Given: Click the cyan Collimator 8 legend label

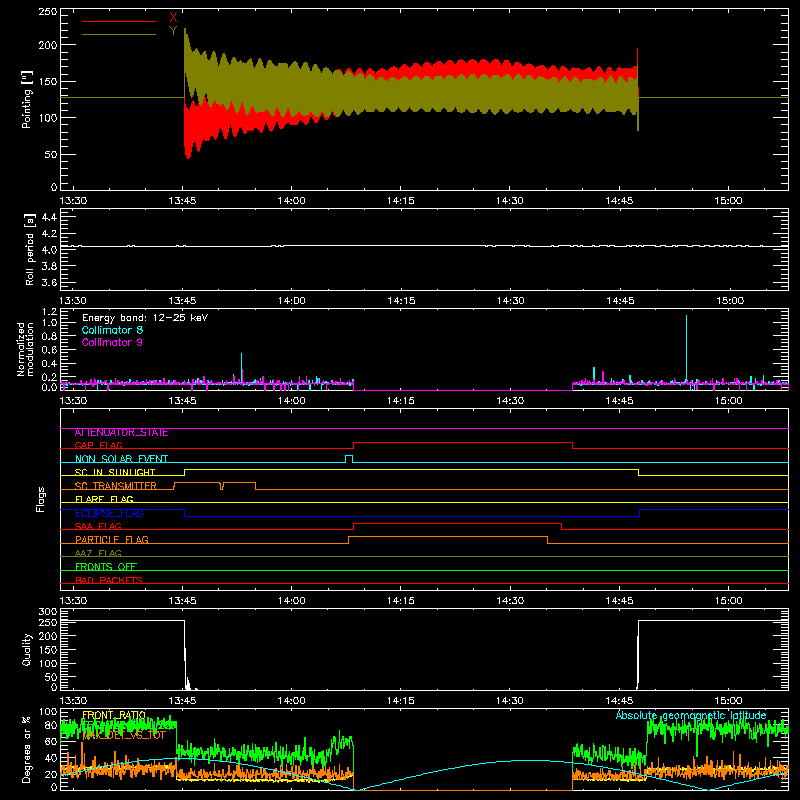Looking at the screenshot, I should point(112,330).
